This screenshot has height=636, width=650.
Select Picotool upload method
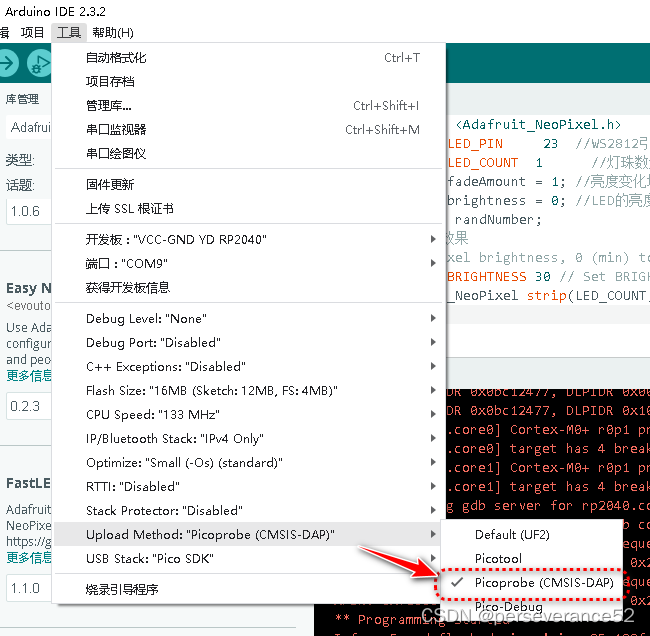pyautogui.click(x=532, y=559)
